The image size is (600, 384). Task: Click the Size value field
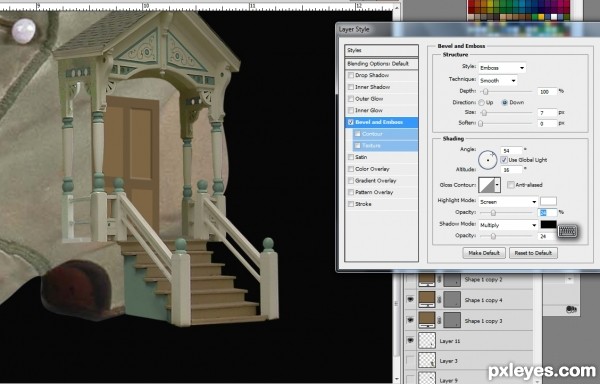[547, 113]
